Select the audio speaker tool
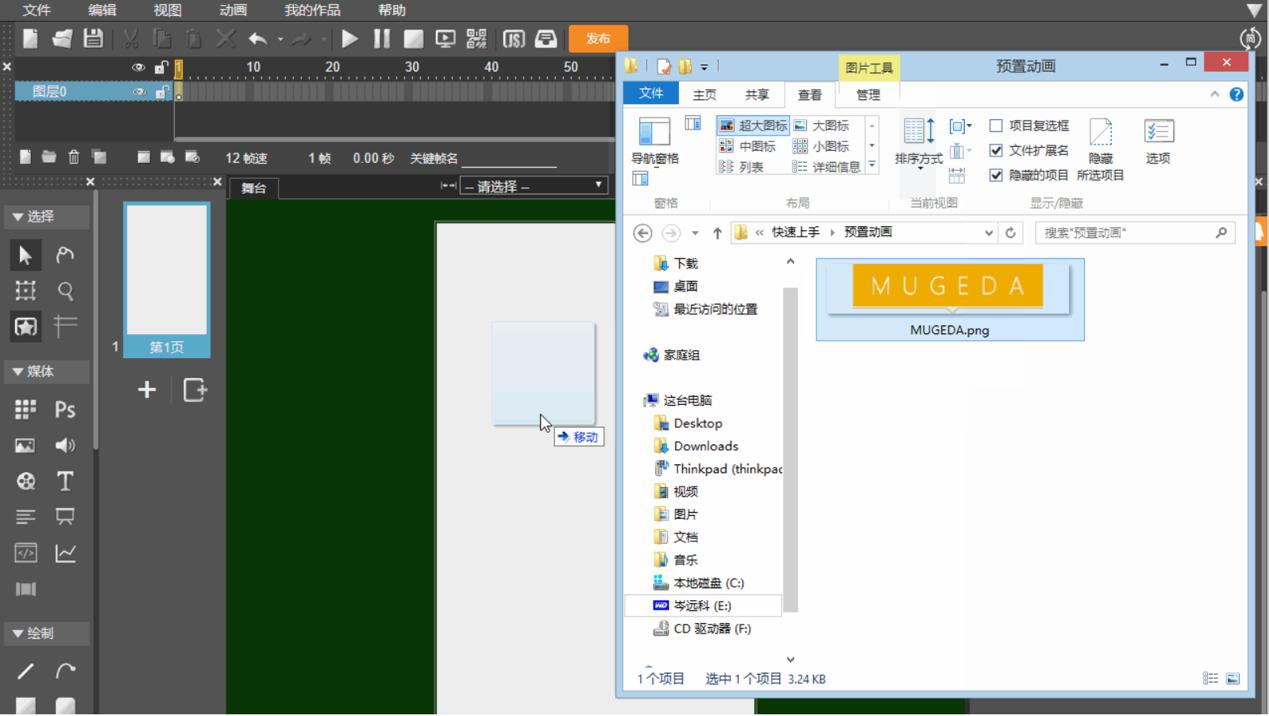This screenshot has width=1269, height=716. coord(65,445)
